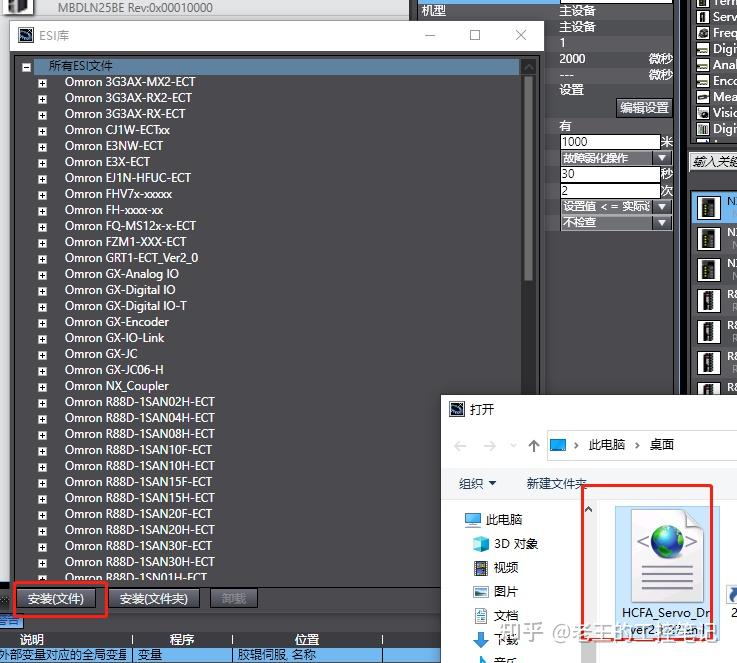
Task: Click 新建文件夹 in the file dialog toolbar
Action: click(x=557, y=484)
